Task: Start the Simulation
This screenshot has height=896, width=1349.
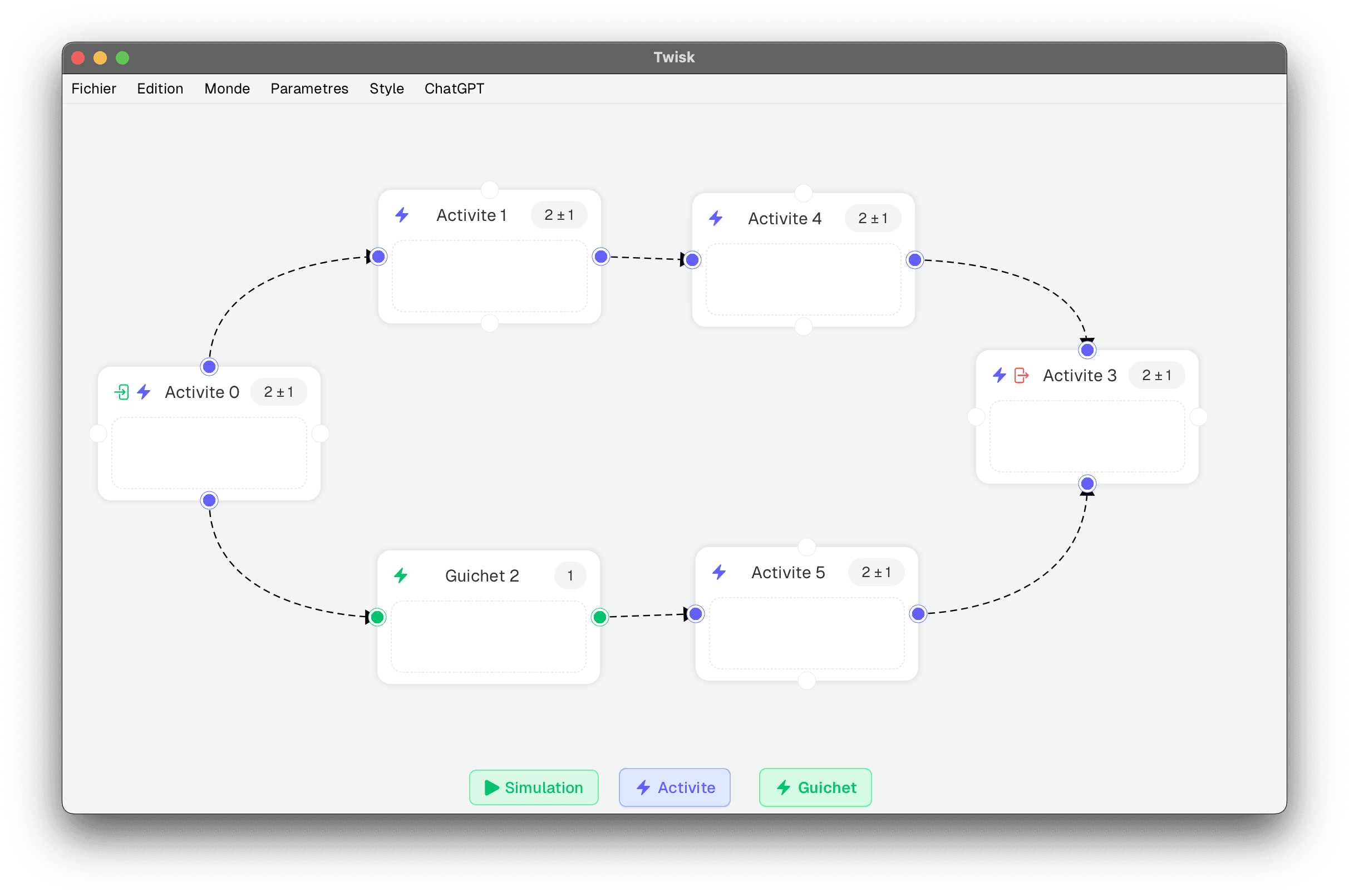Action: click(534, 787)
